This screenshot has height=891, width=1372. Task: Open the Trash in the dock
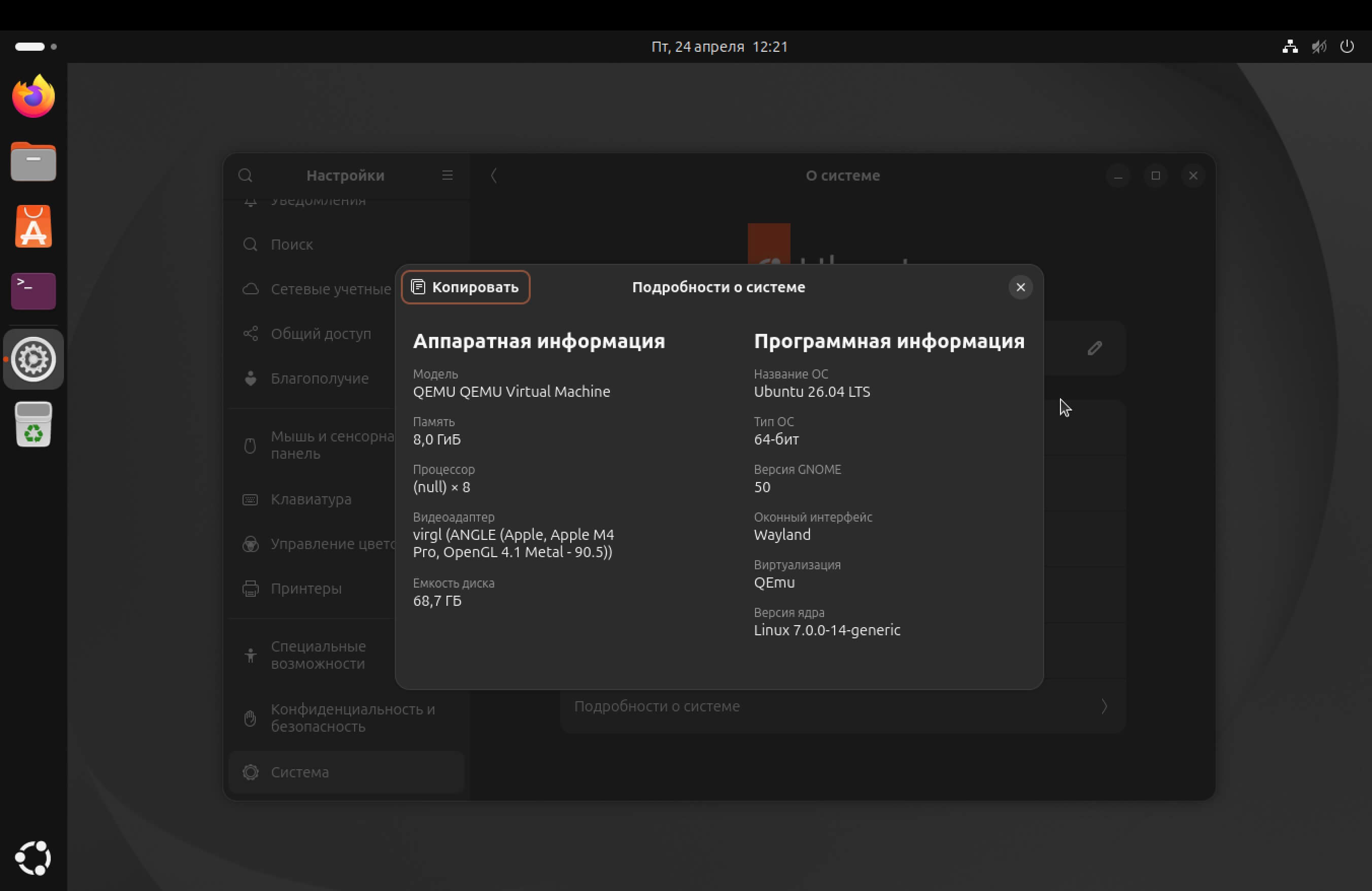(33, 425)
